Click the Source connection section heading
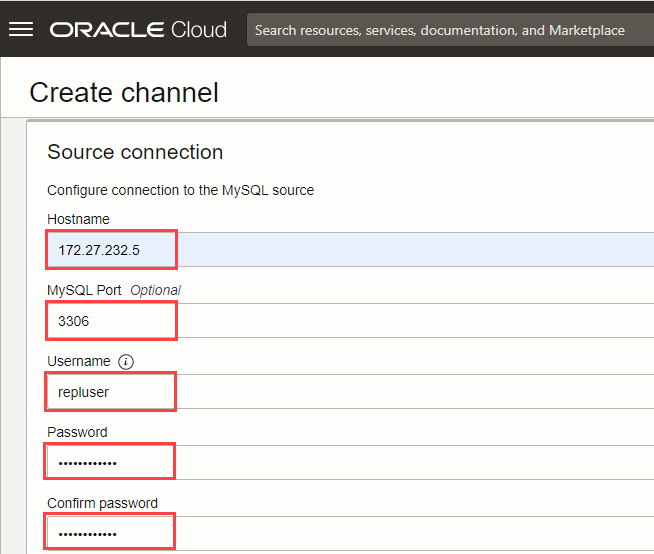Viewport: 654px width, 554px height. point(135,152)
